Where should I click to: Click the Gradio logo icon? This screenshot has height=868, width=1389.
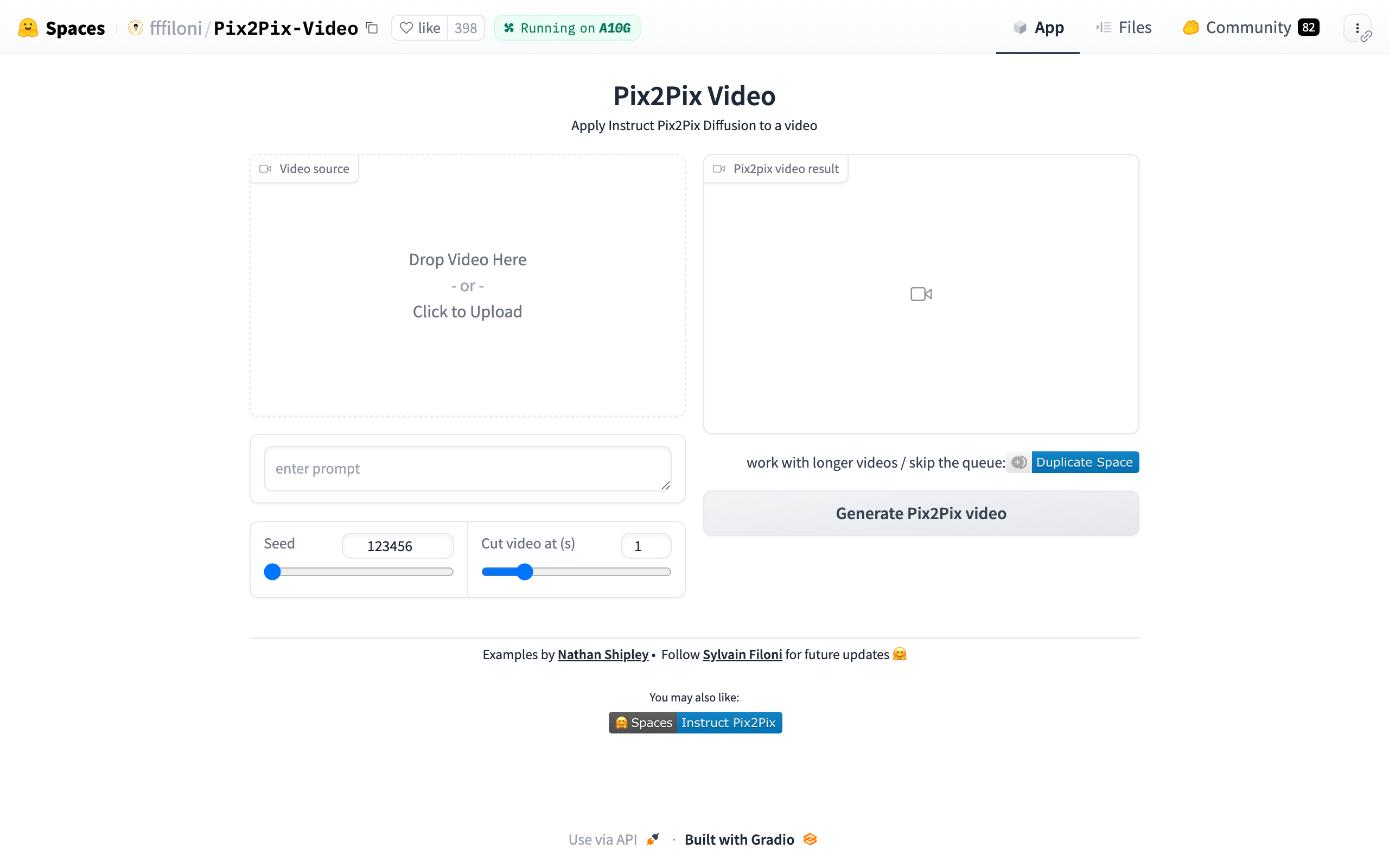click(810, 839)
